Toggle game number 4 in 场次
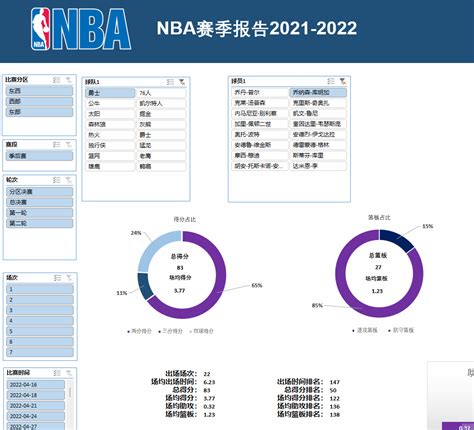Image resolution: width=474 pixels, height=430 pixels. pyautogui.click(x=40, y=321)
